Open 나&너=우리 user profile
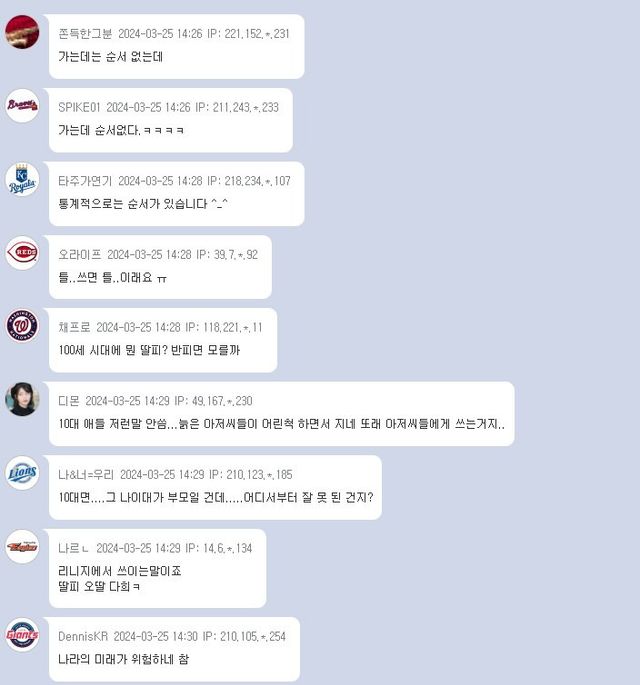Screen dimensions: 640x685 pyautogui.click(x=86, y=474)
